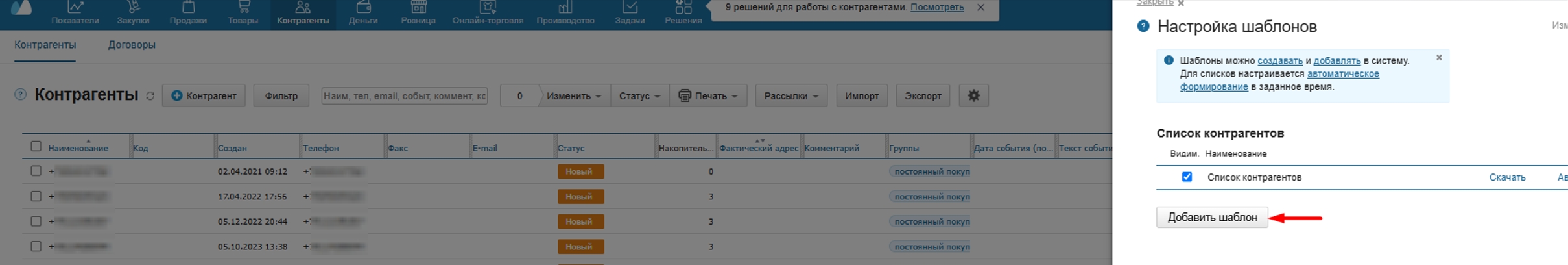1568x265 pixels.
Task: Select the row created 05.10.2023 13:38
Action: [x=36, y=247]
